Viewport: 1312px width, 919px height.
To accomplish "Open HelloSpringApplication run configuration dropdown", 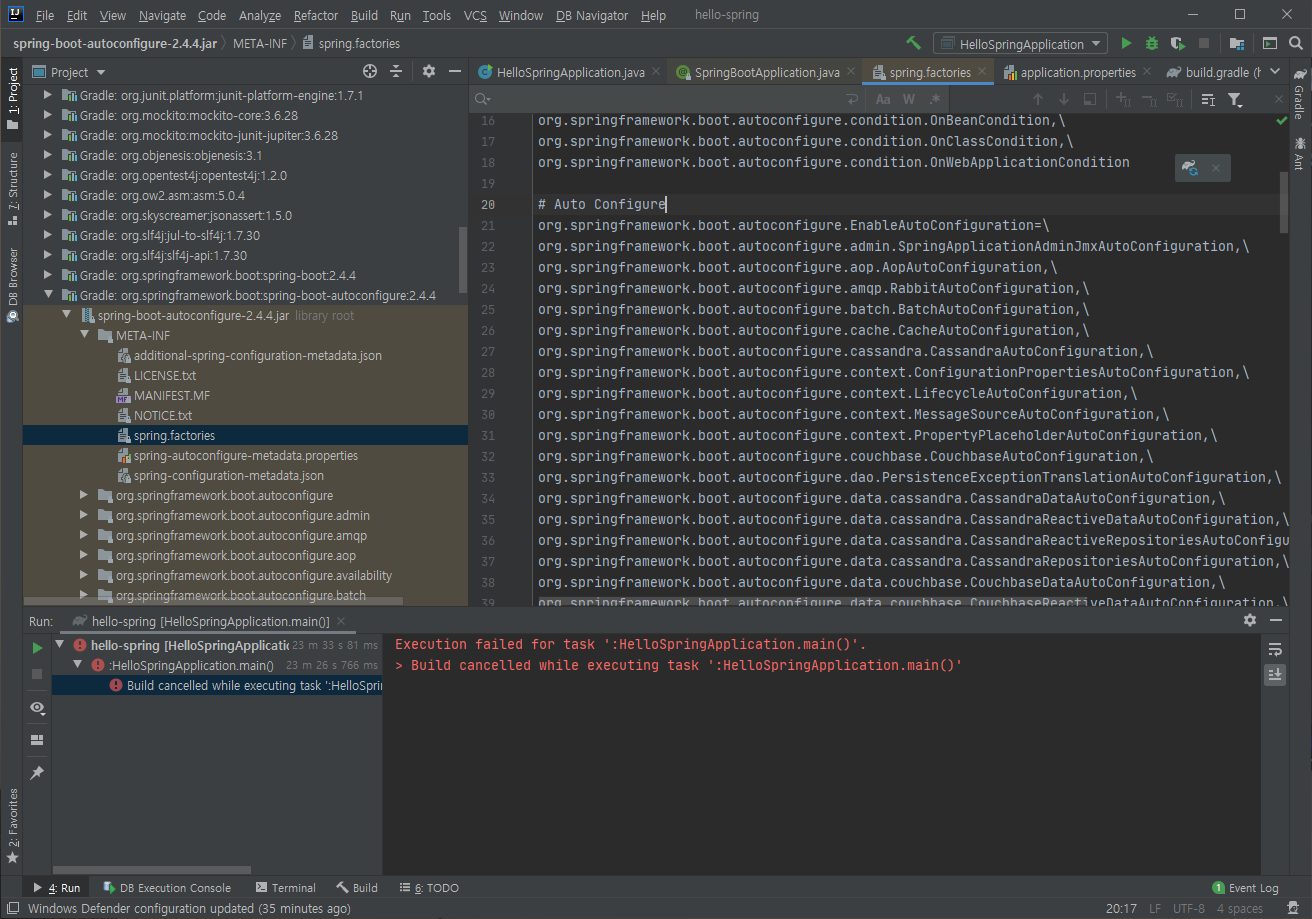I will pos(1020,43).
